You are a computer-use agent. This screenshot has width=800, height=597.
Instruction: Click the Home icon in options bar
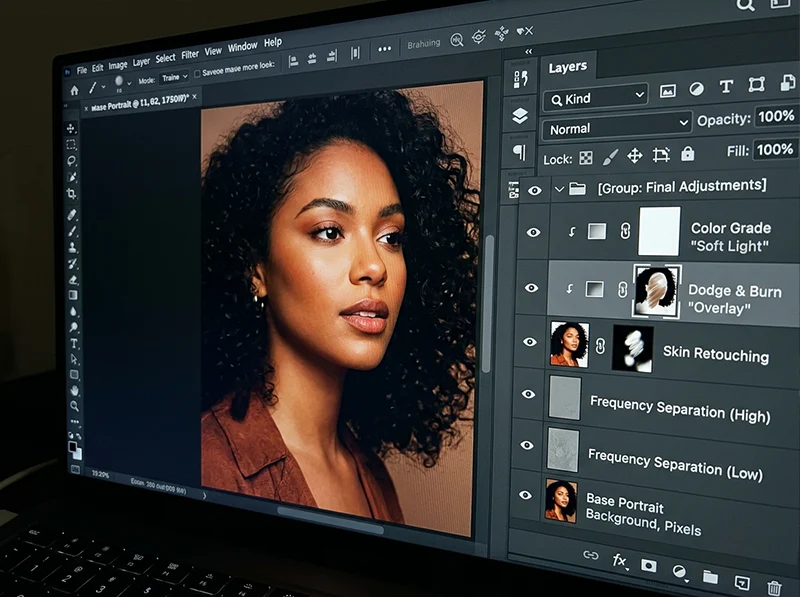tap(74, 90)
